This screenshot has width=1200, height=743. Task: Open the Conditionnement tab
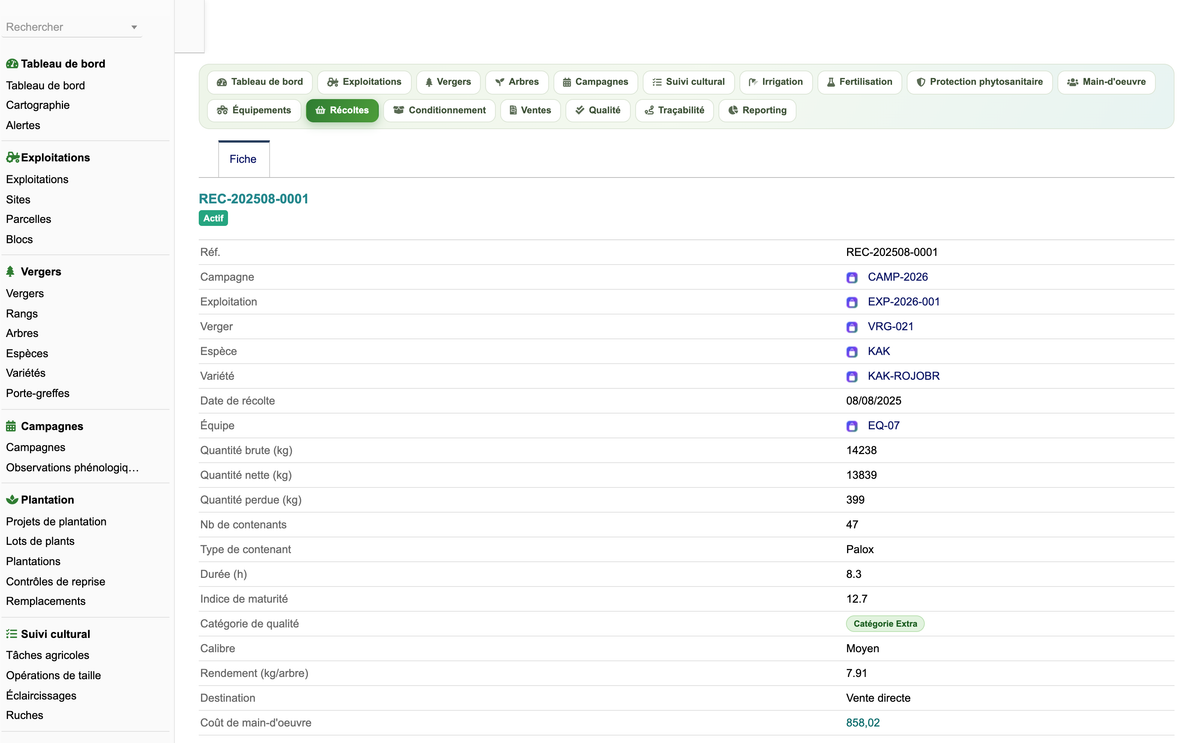coord(440,110)
